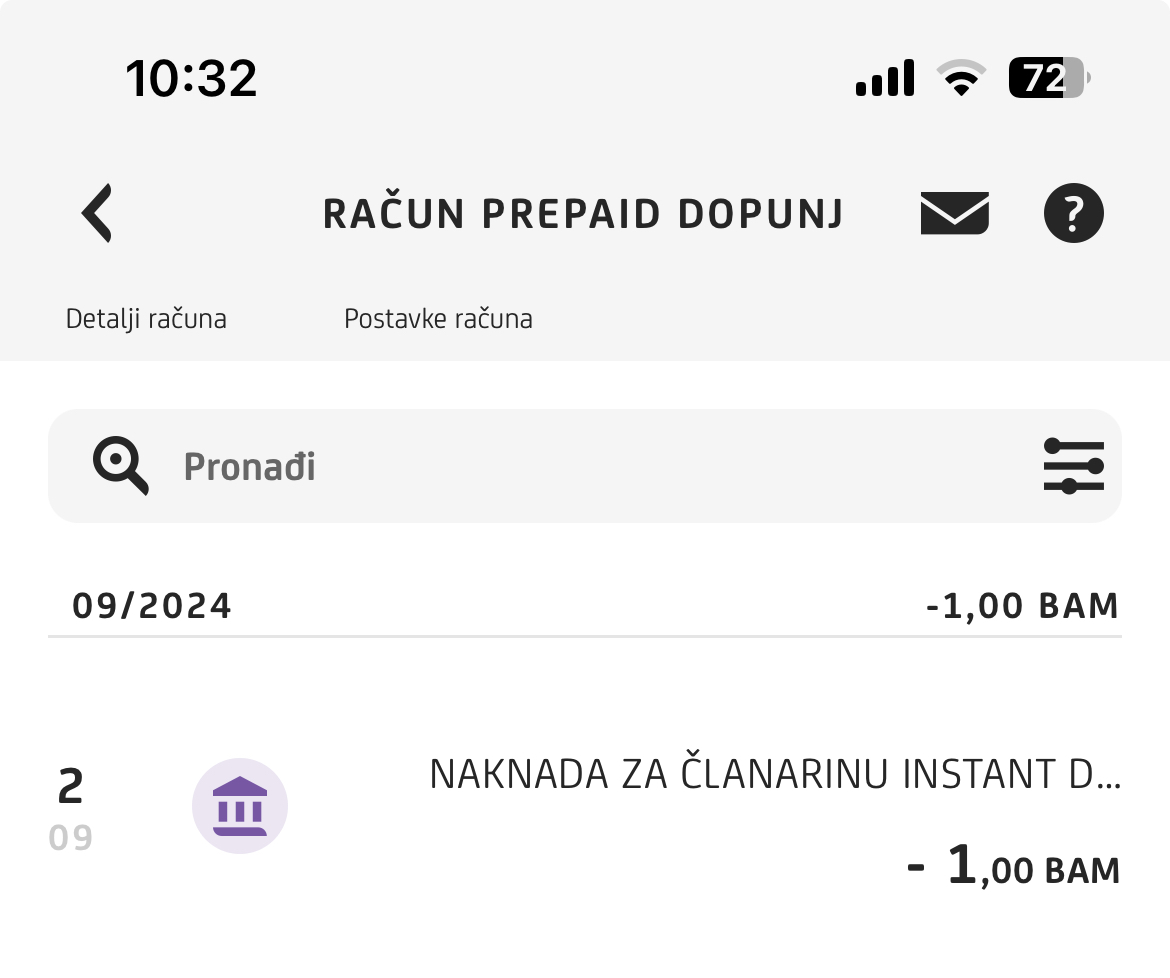
Task: Open the question mark help icon
Action: (x=1073, y=213)
